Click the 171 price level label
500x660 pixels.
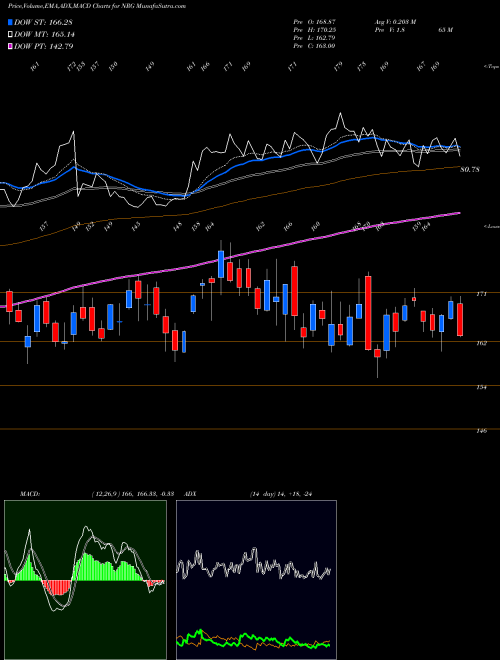pyautogui.click(x=481, y=294)
